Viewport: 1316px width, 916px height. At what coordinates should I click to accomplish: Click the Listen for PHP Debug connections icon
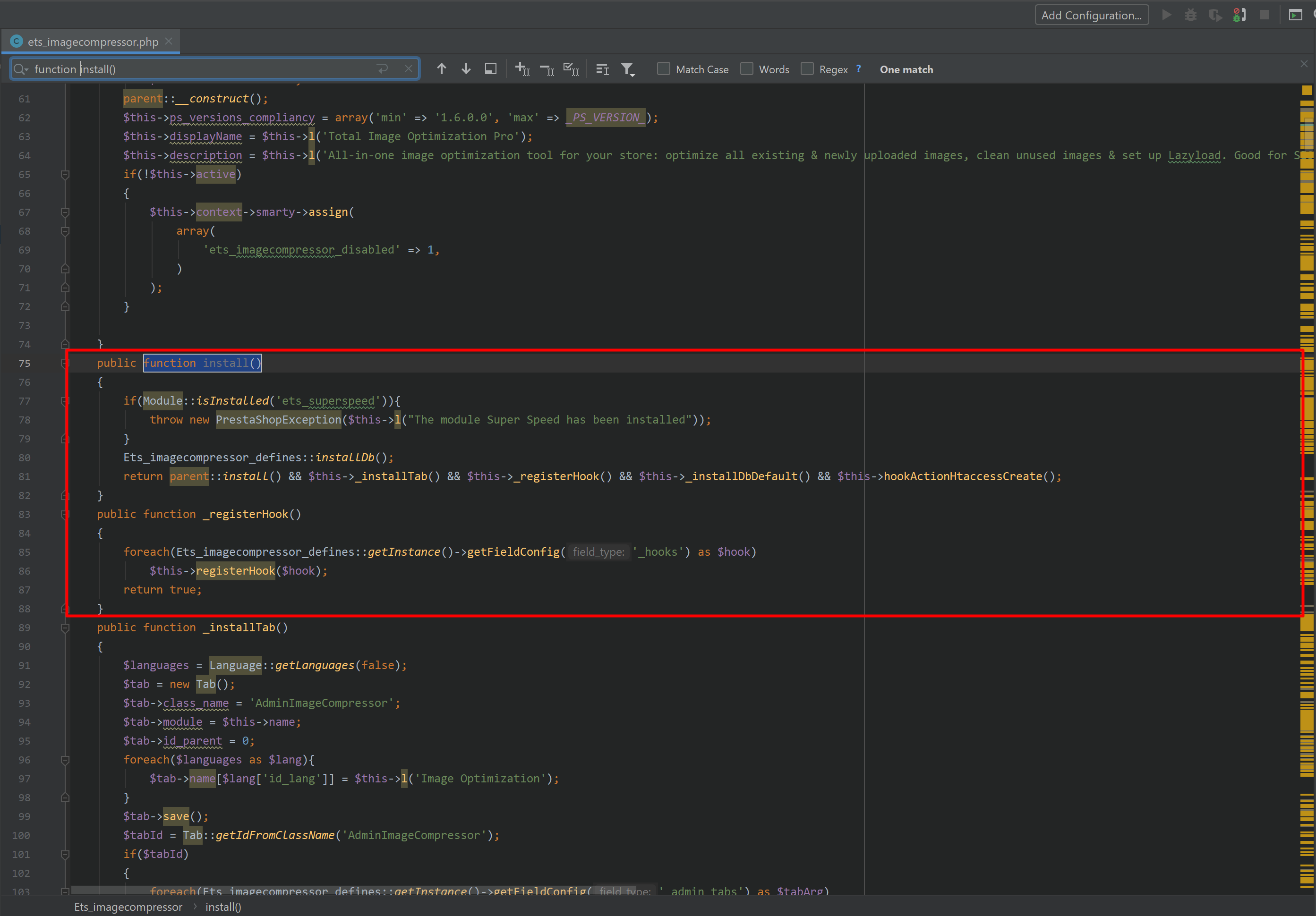coord(1239,15)
